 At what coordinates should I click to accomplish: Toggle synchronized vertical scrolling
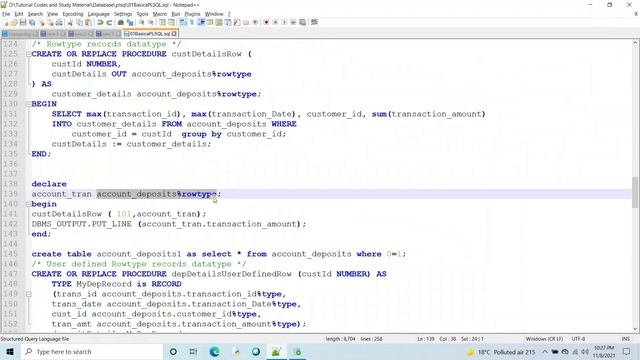coord(162,22)
